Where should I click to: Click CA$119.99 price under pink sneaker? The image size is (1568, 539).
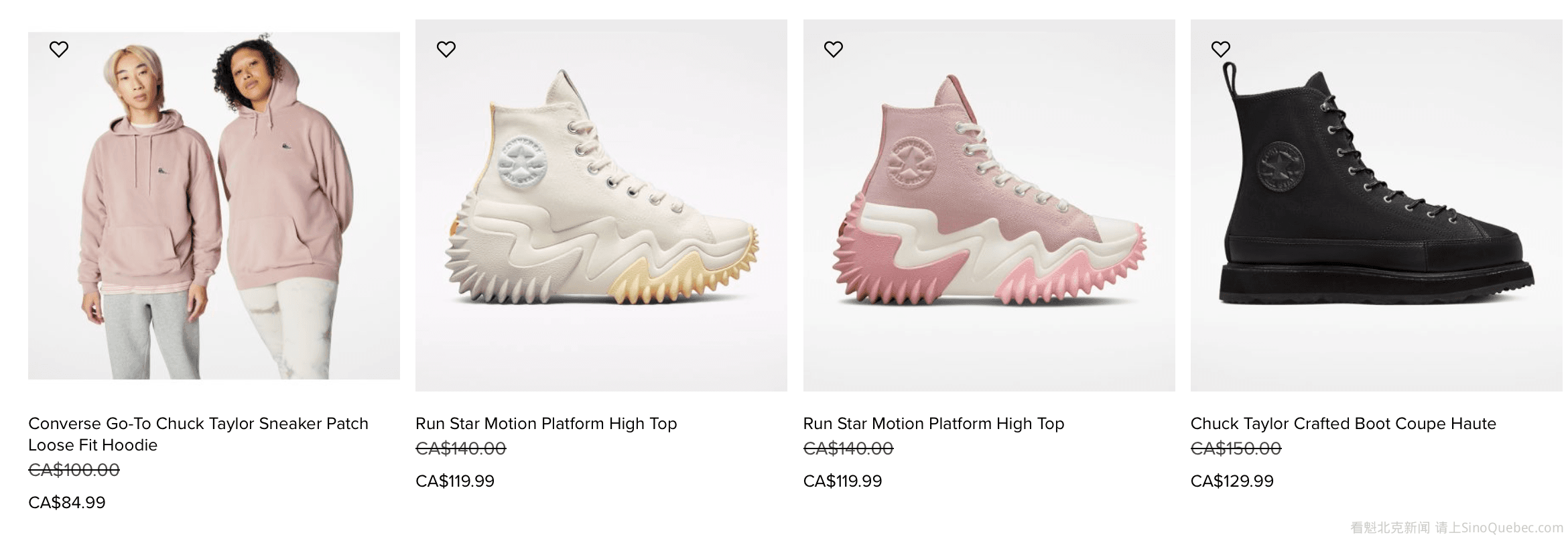pos(842,481)
